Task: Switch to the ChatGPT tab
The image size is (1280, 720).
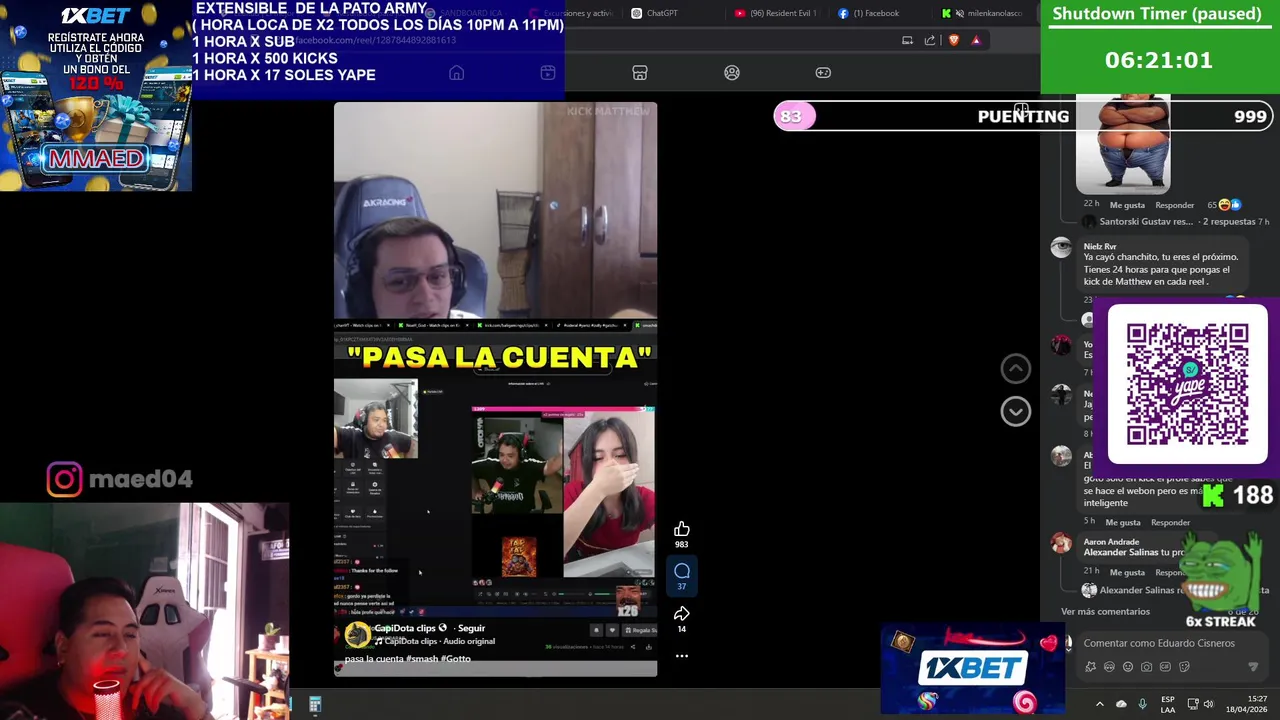Action: pos(656,13)
